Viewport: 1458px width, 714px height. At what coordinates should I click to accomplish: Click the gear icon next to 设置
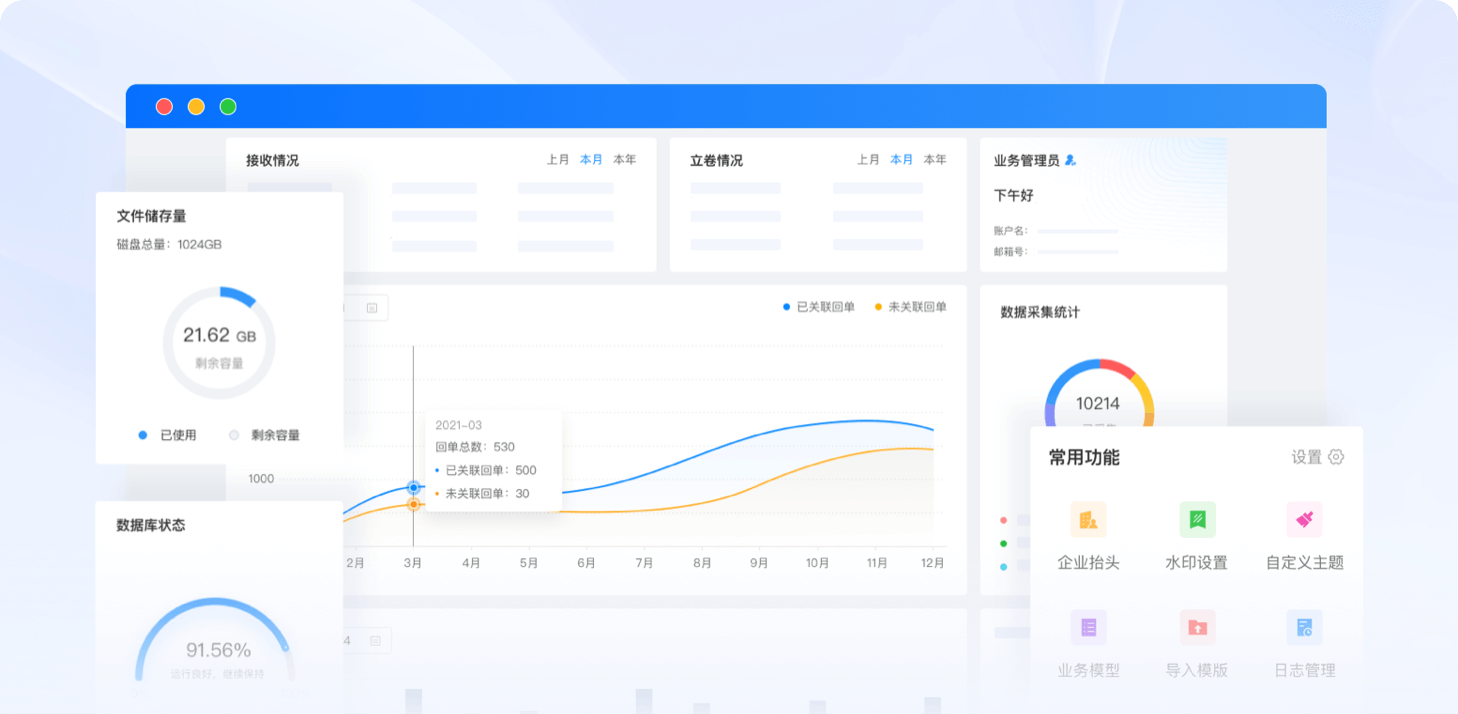tap(1336, 457)
